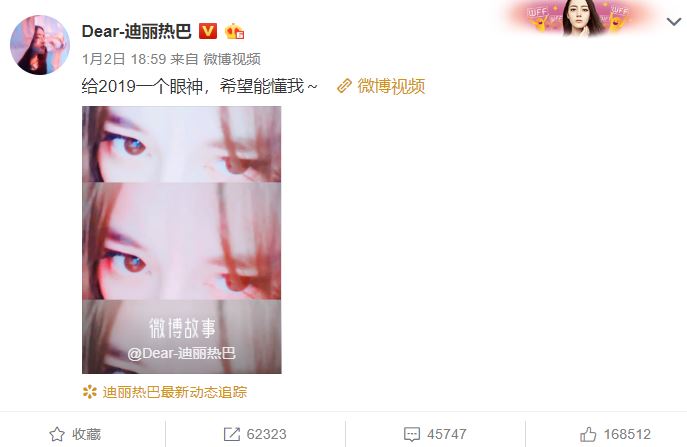
Task: Click the @Dear-迪丽热巴 watermark on video
Action: pyautogui.click(x=182, y=353)
